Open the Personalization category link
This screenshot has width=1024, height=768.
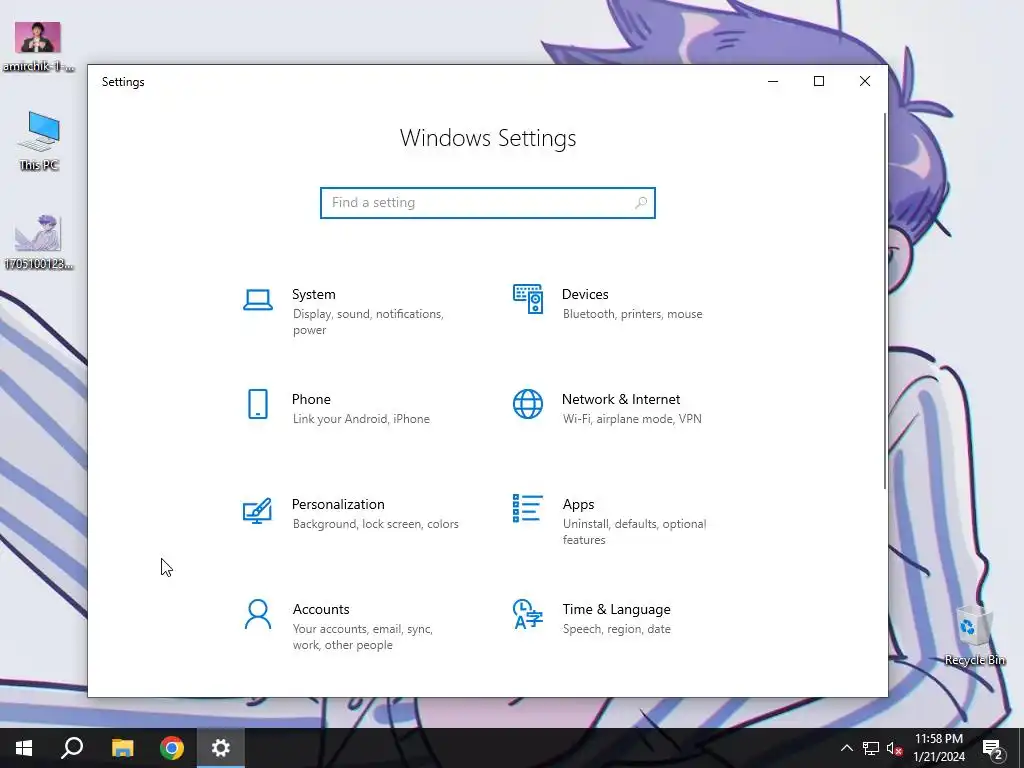coord(338,505)
